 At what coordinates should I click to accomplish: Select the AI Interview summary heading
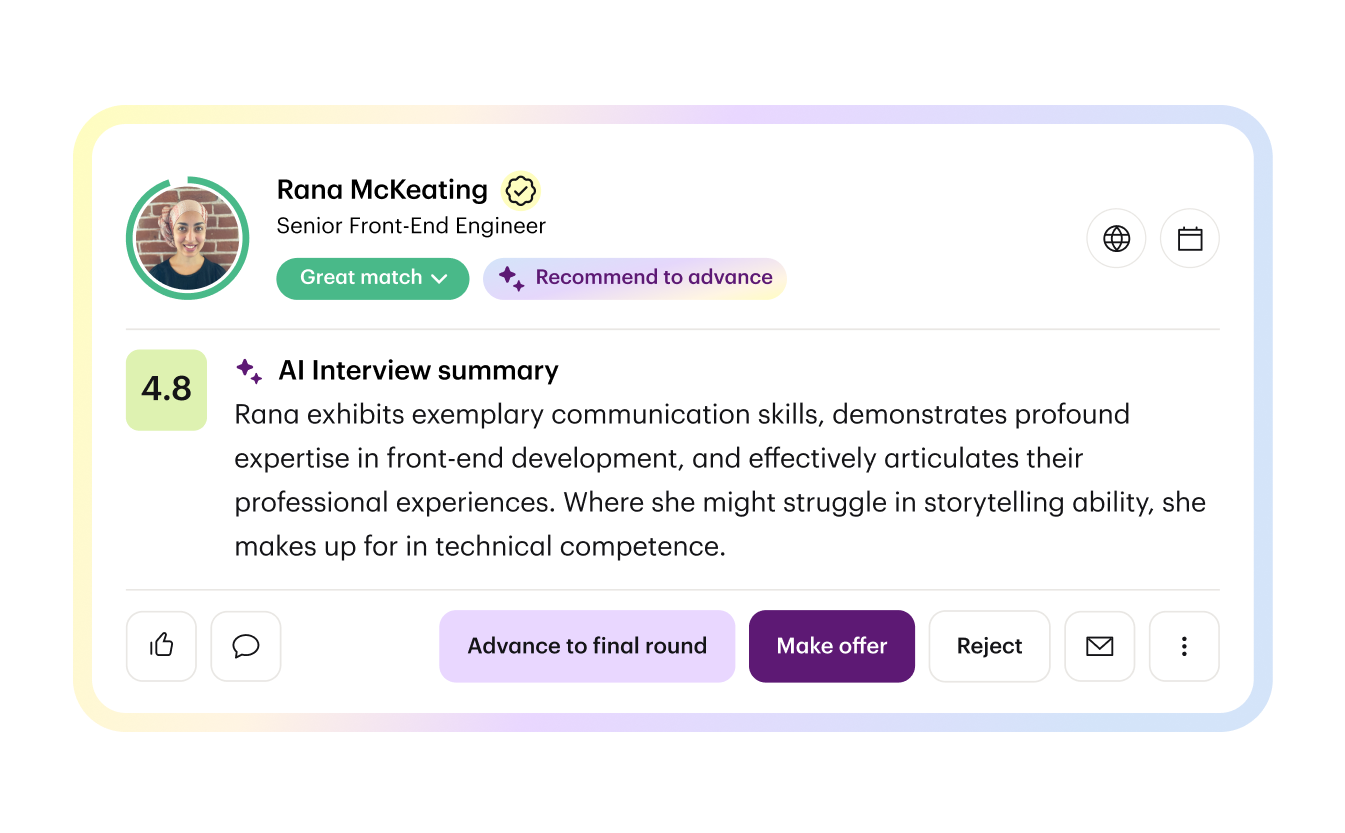(x=417, y=370)
